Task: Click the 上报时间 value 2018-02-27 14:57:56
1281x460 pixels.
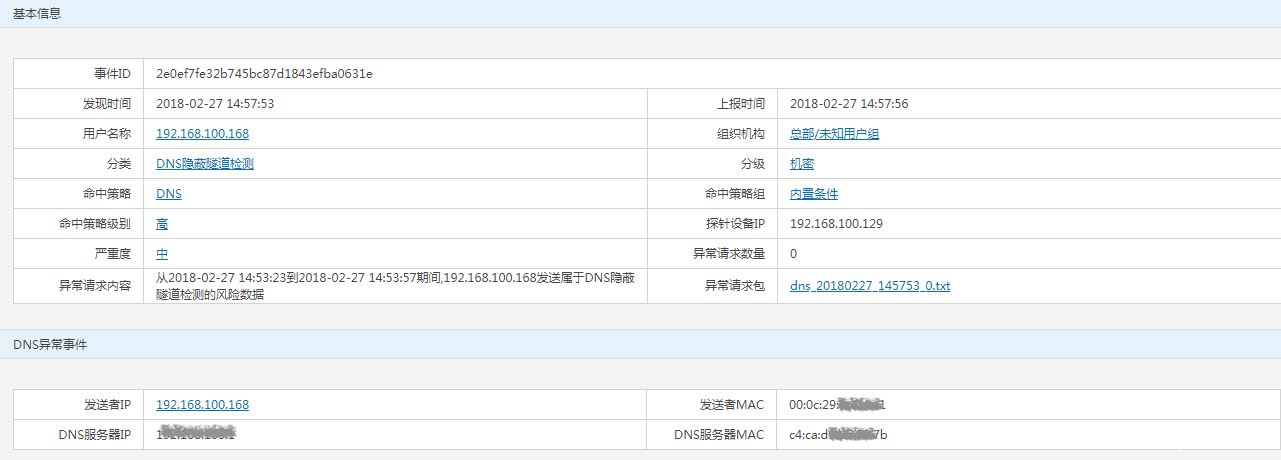Action: pyautogui.click(x=848, y=104)
